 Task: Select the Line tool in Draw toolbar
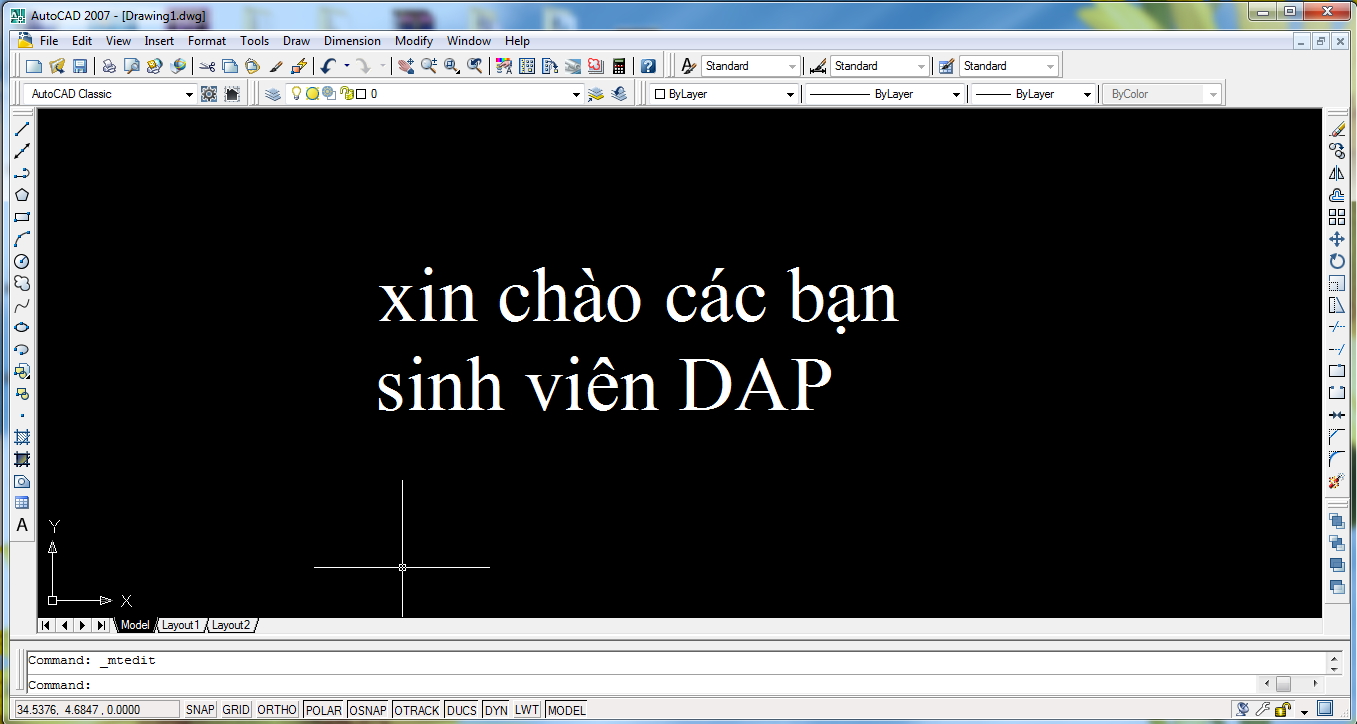tap(22, 129)
